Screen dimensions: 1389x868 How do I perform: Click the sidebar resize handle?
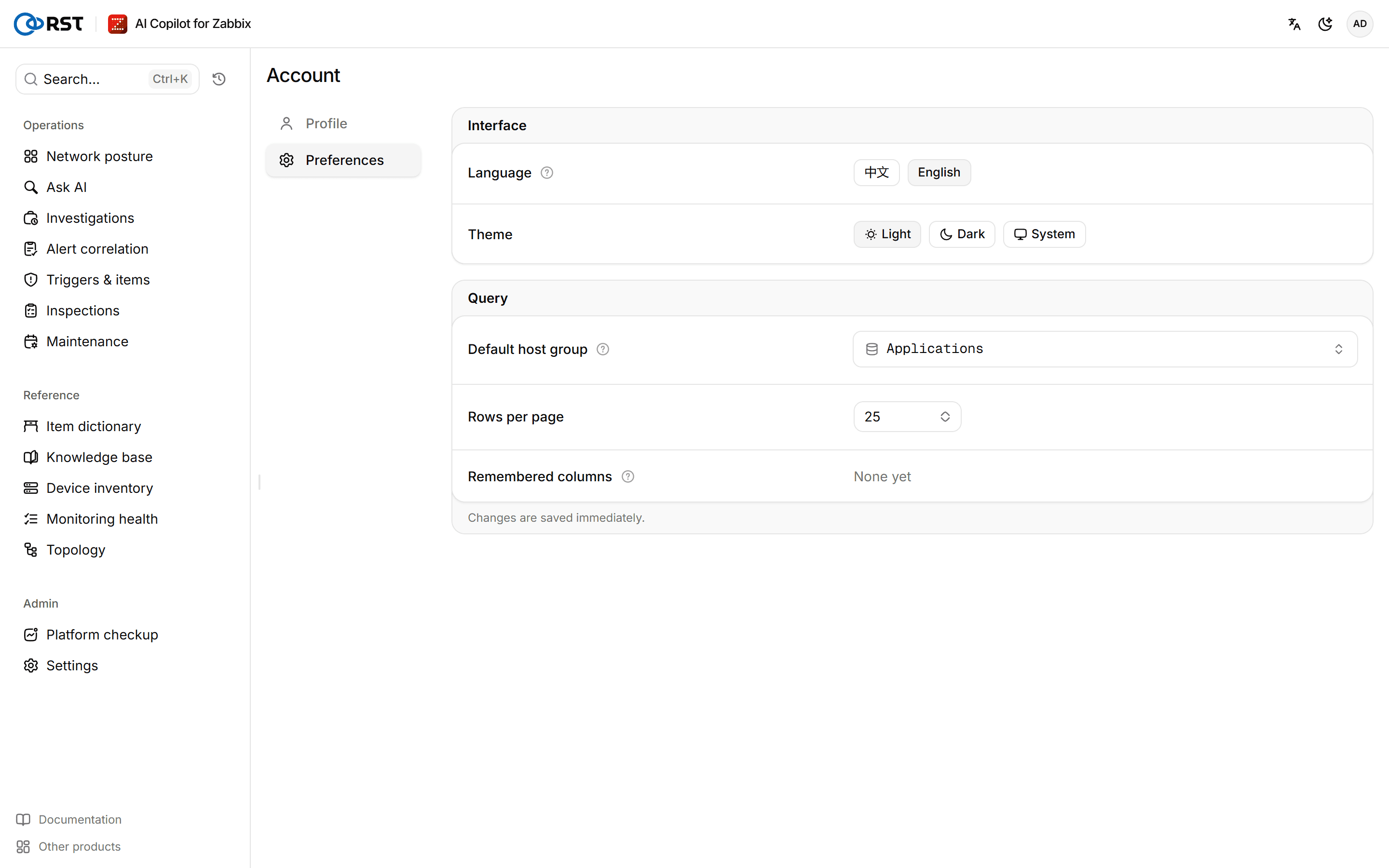click(259, 482)
